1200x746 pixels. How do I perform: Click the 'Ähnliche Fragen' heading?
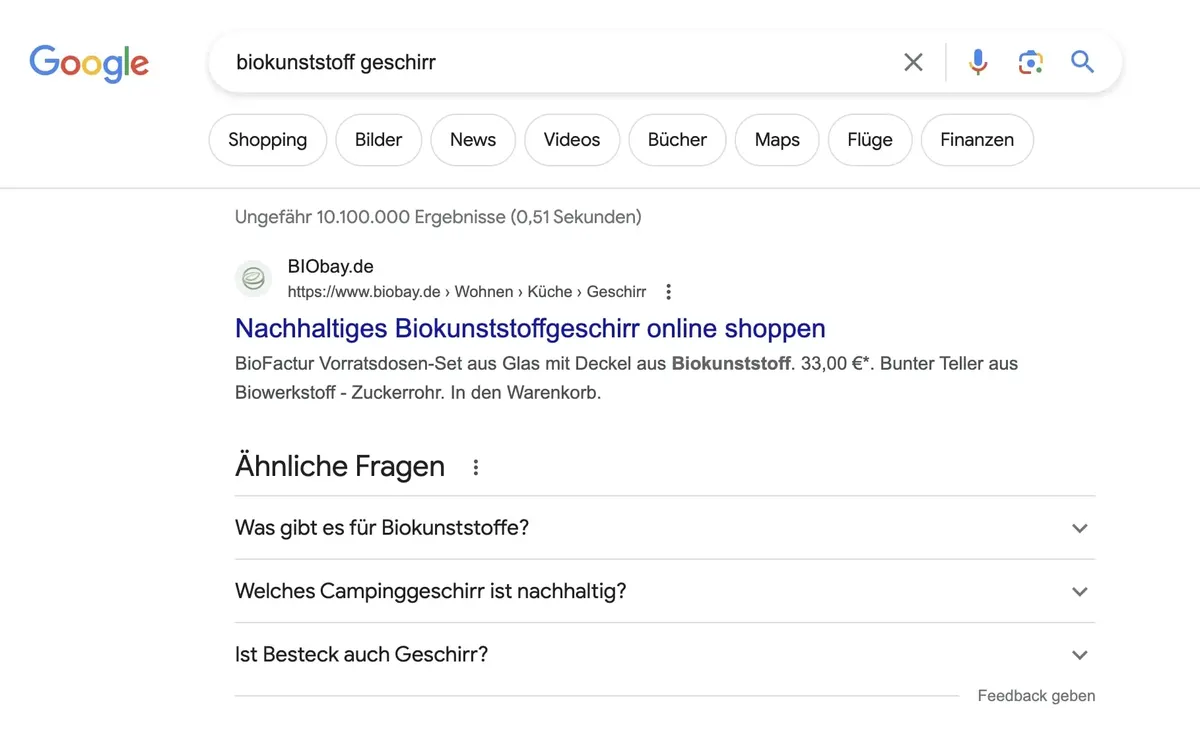(x=340, y=466)
